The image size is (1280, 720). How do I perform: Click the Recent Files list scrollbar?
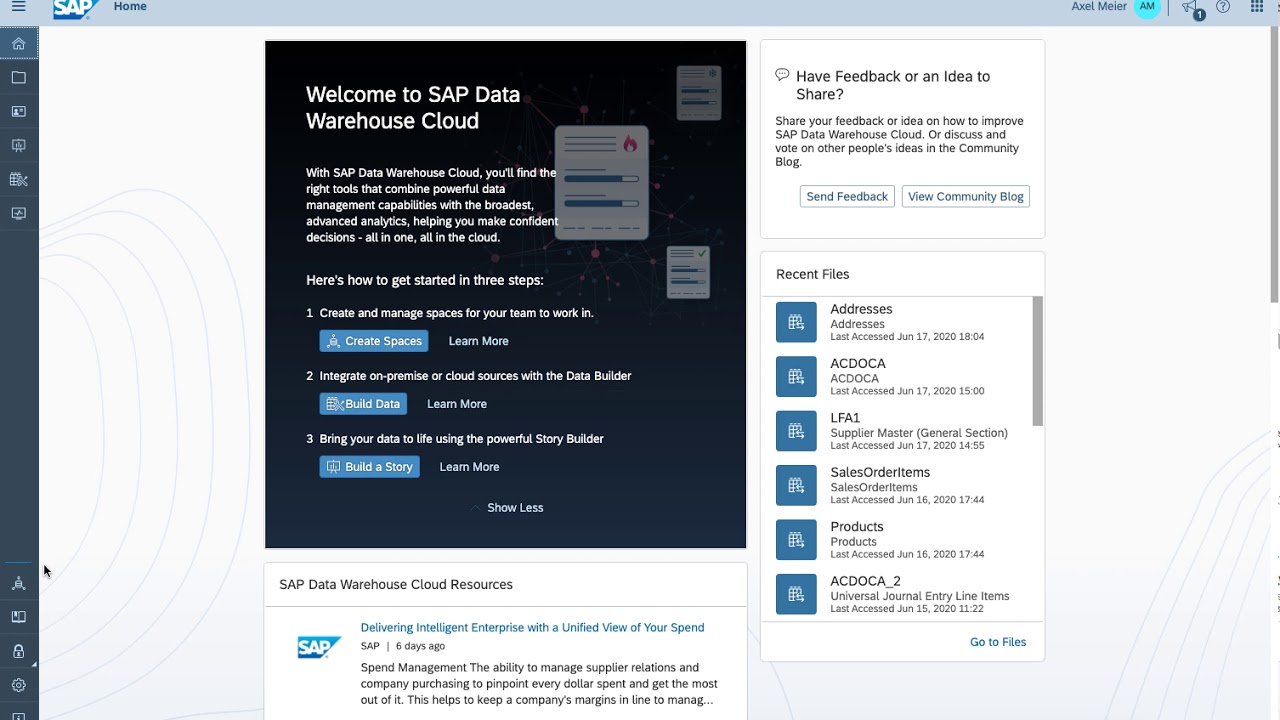tap(1038, 361)
